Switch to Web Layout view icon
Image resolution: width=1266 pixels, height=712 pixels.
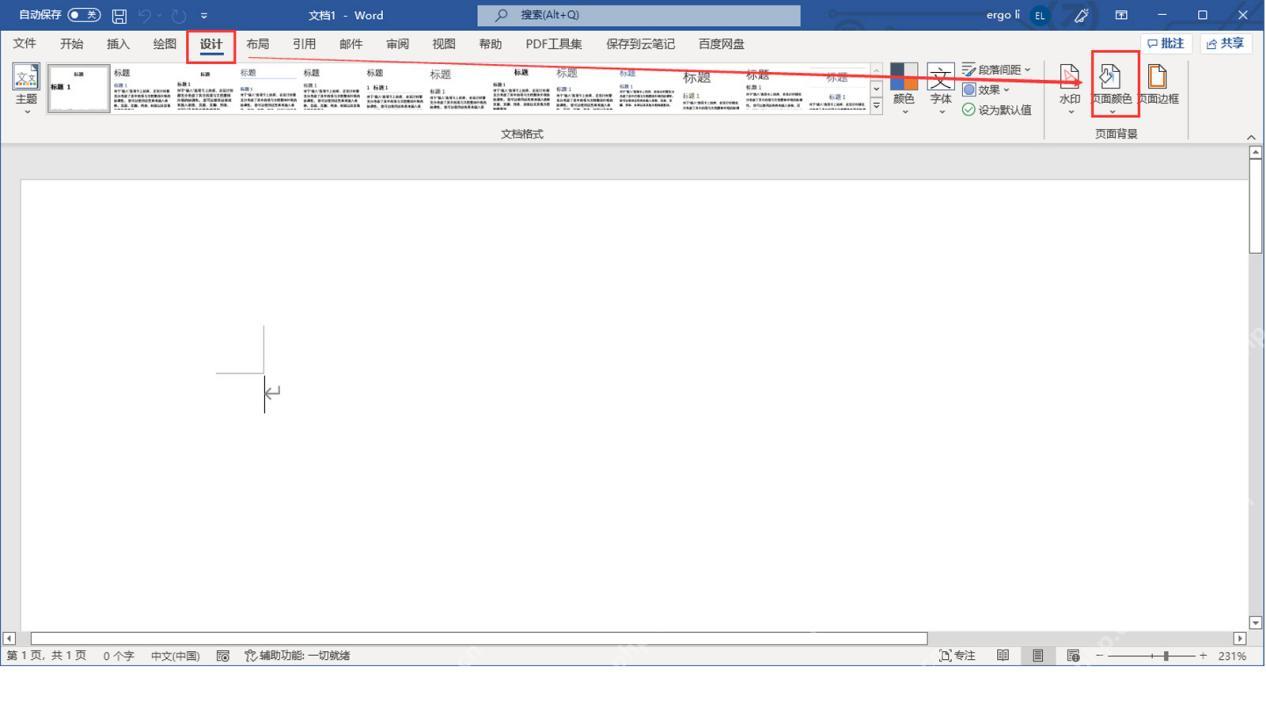tap(1073, 656)
